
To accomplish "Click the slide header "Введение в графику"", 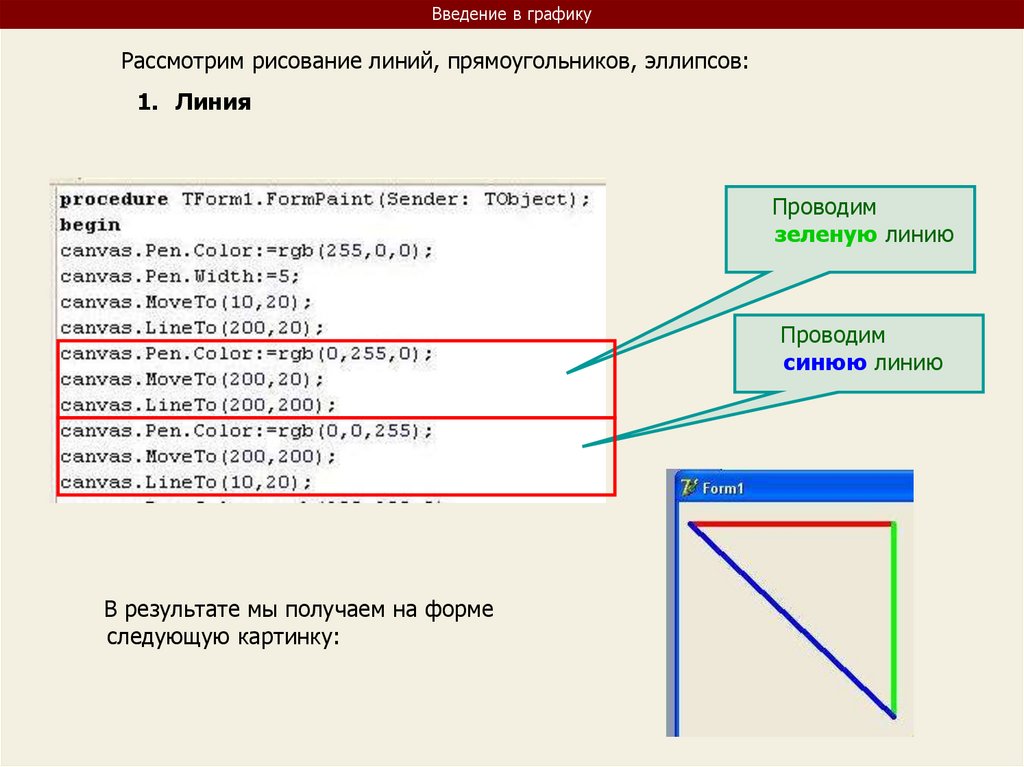I will click(511, 14).
